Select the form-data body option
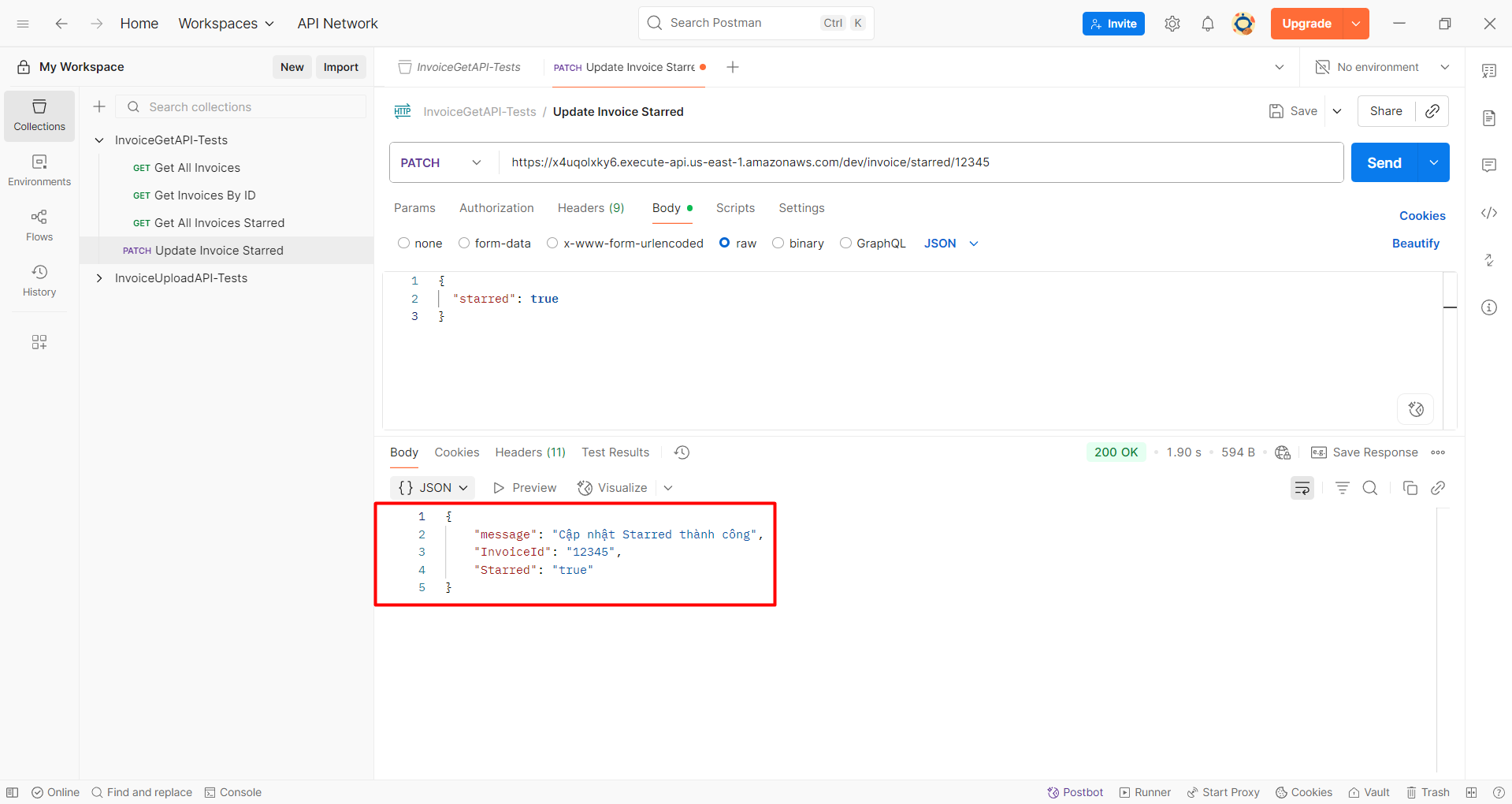The image size is (1512, 804). [464, 243]
